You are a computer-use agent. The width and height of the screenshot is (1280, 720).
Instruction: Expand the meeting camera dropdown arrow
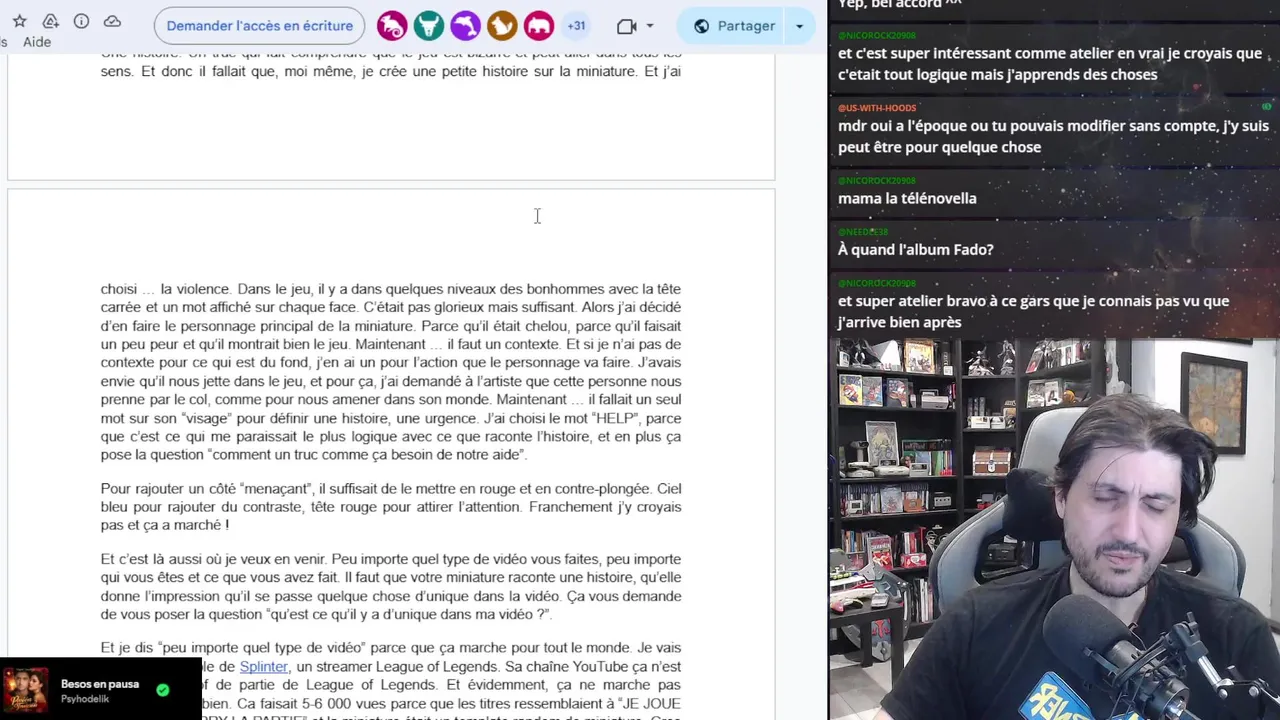pos(650,26)
